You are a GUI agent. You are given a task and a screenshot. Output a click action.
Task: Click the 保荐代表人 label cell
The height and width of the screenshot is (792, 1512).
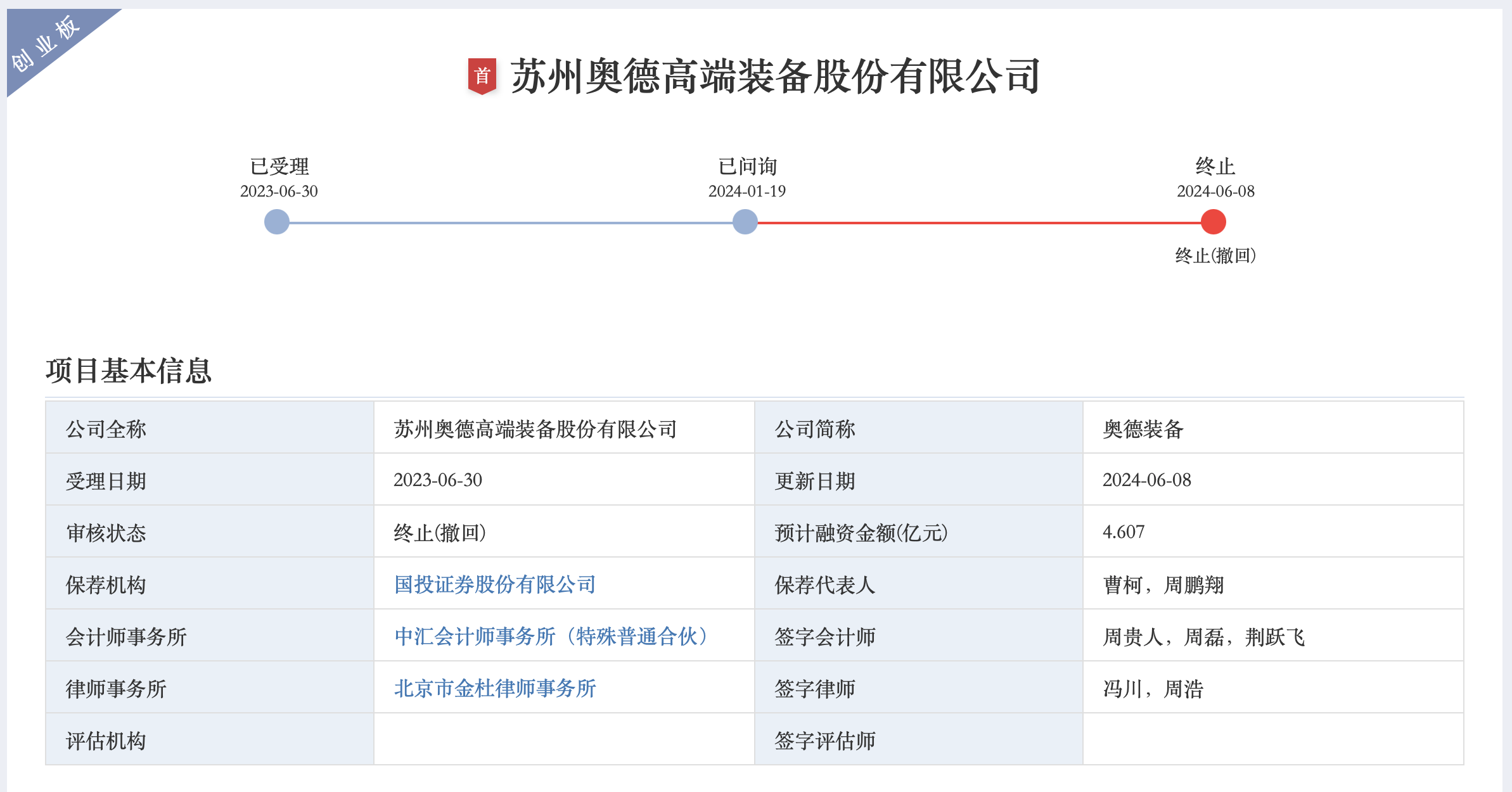919,584
